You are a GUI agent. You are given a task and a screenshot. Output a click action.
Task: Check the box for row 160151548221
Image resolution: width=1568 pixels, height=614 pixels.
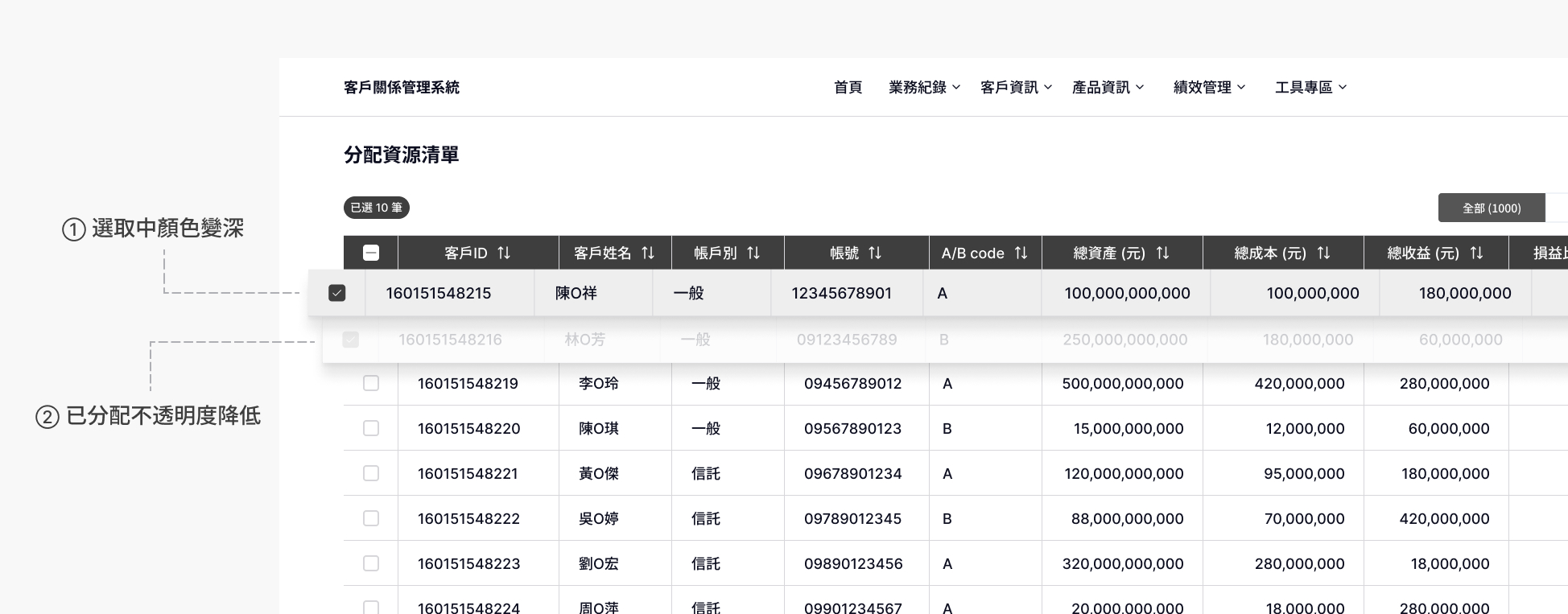pyautogui.click(x=371, y=473)
